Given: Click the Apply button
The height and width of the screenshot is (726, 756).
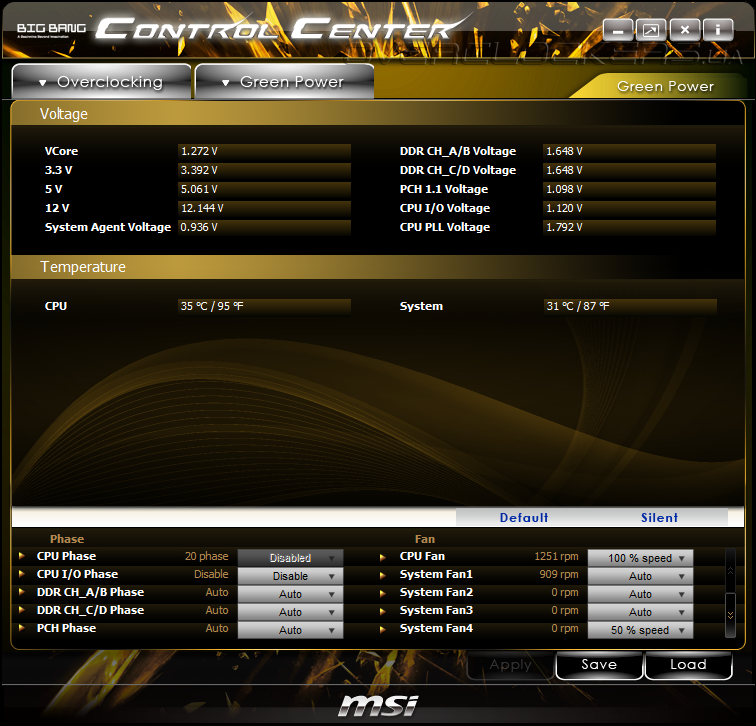Looking at the screenshot, I should (x=510, y=665).
